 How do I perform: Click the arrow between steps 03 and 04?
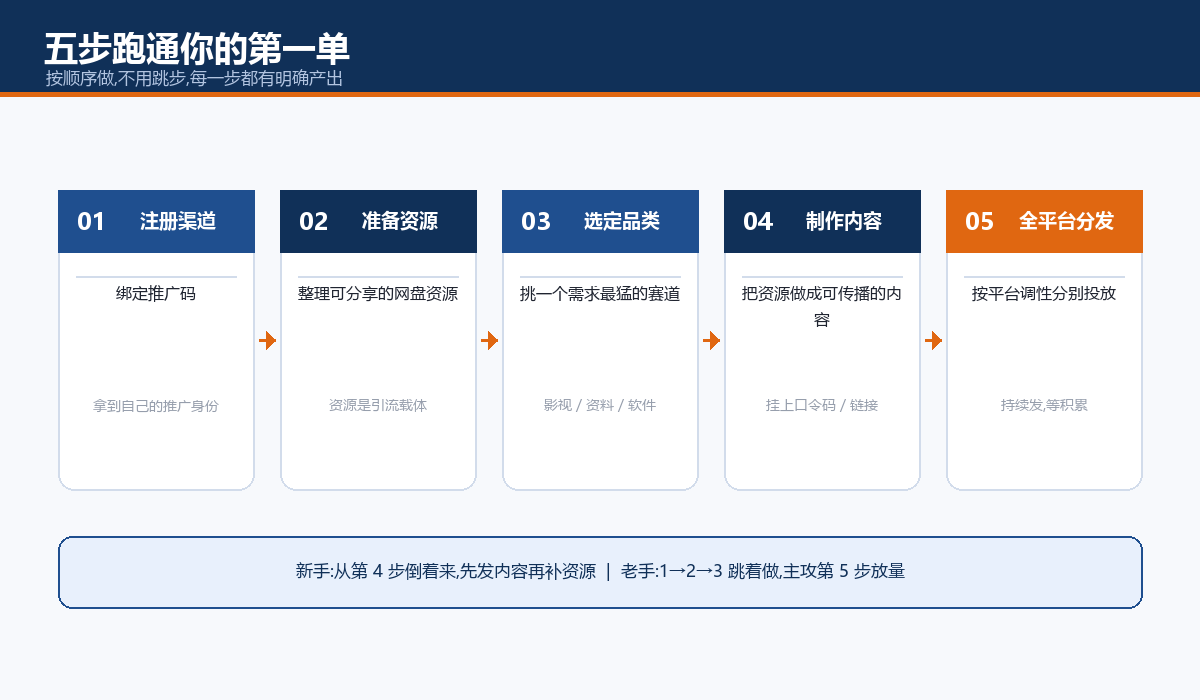pyautogui.click(x=712, y=341)
